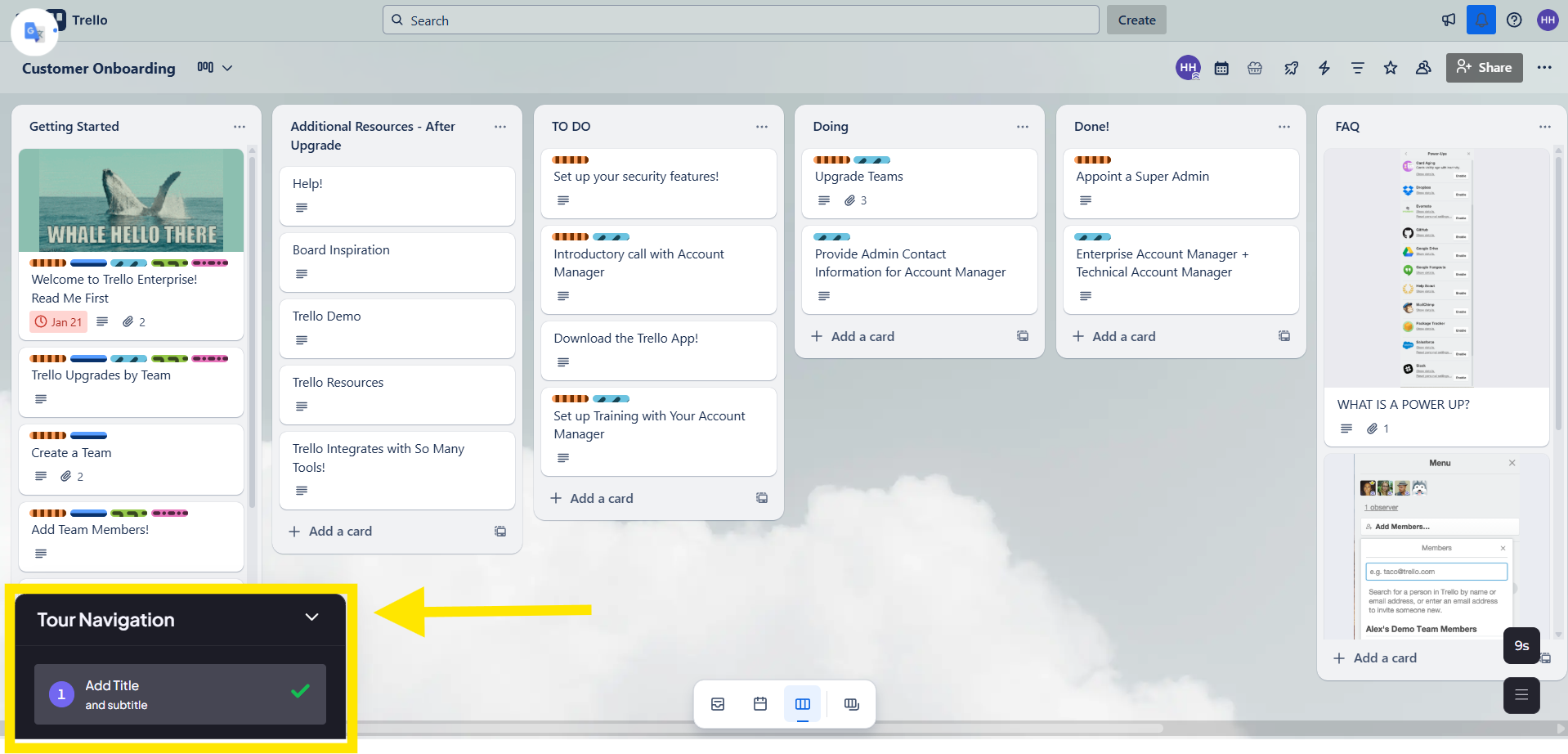Switch to Planner calendar view in bottom bar
1568x754 pixels.
tap(760, 704)
